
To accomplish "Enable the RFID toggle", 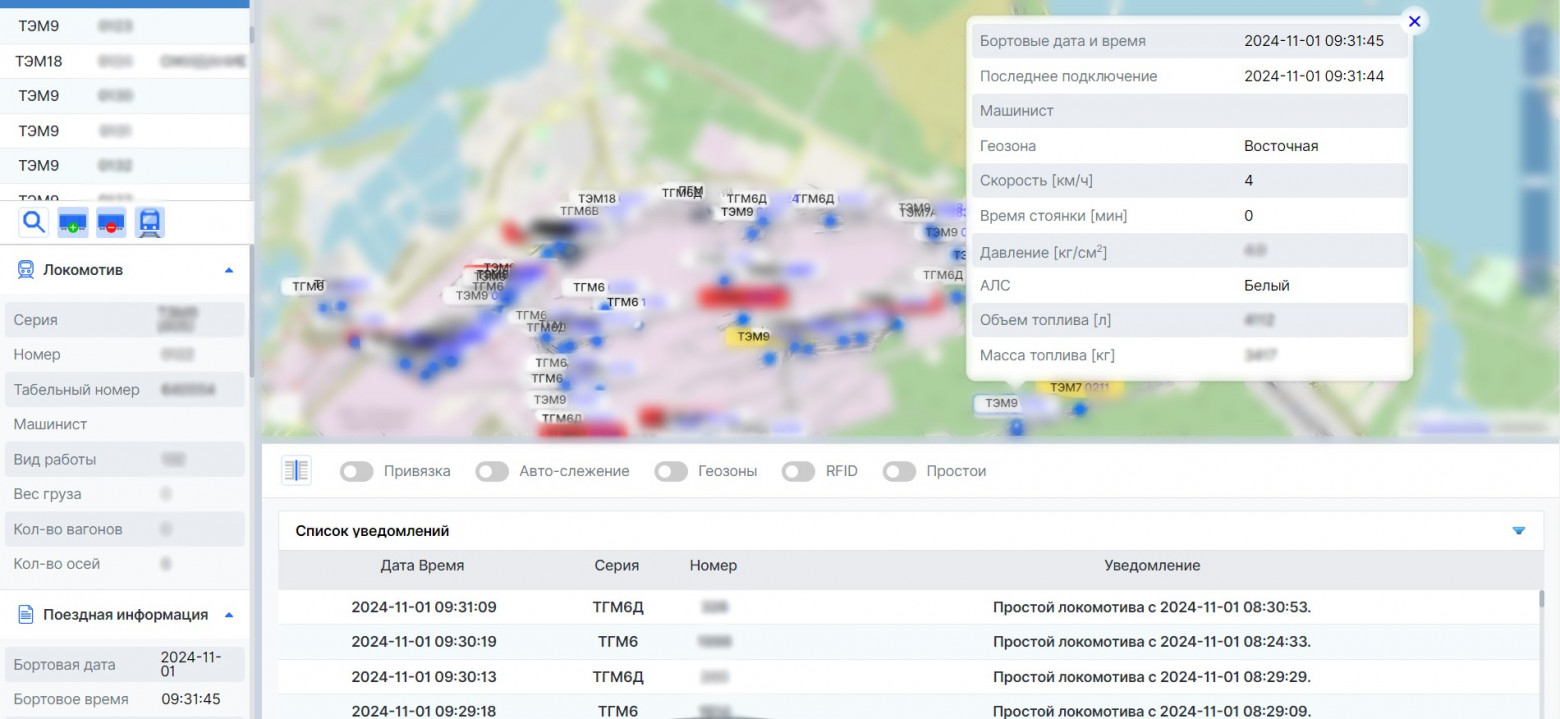I will click(798, 471).
